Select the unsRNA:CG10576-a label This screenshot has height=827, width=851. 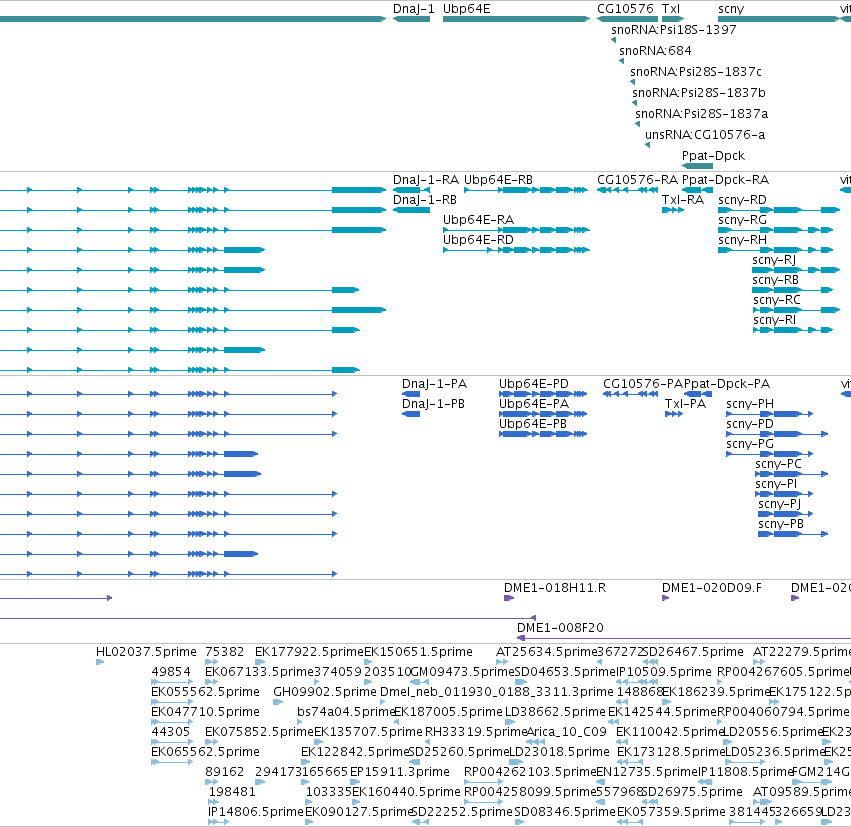click(x=705, y=135)
